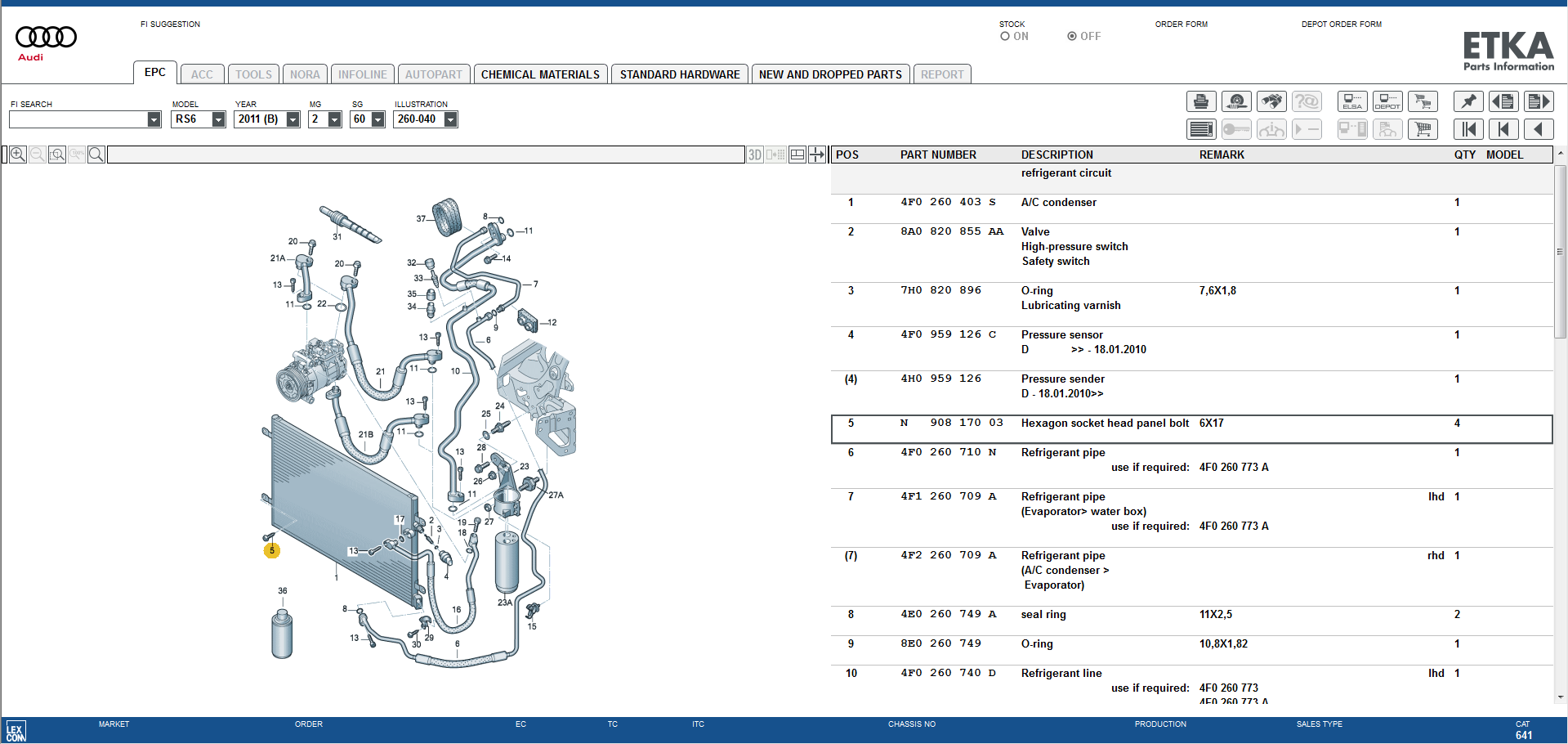
Task: Expand the ILLUSTRATION dropdown 260-040
Action: [450, 119]
